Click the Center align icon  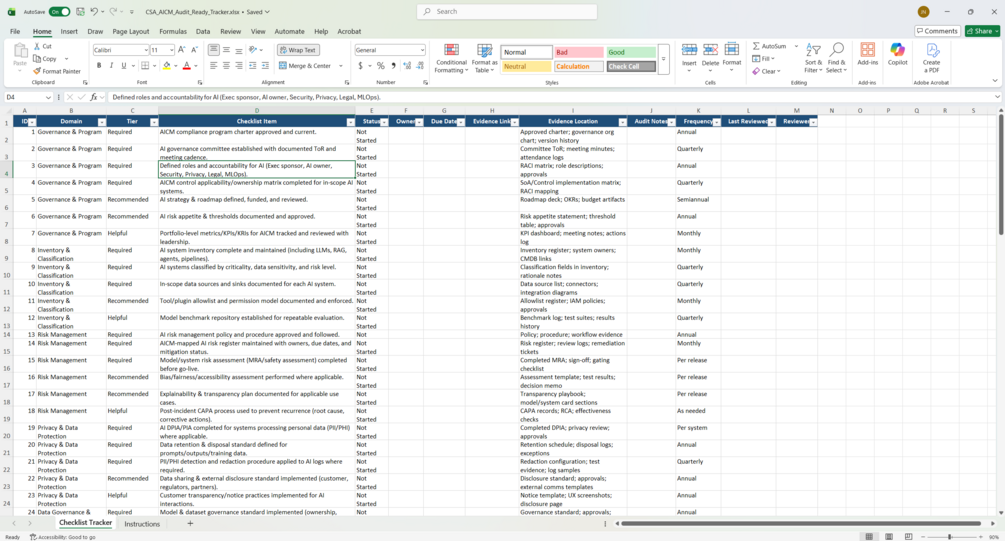[226, 65]
